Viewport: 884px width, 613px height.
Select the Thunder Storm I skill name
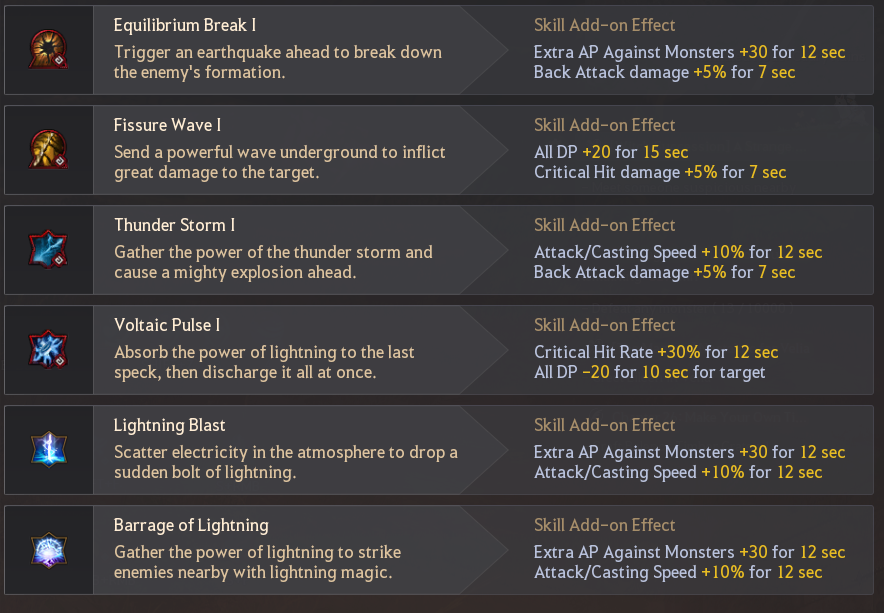175,225
